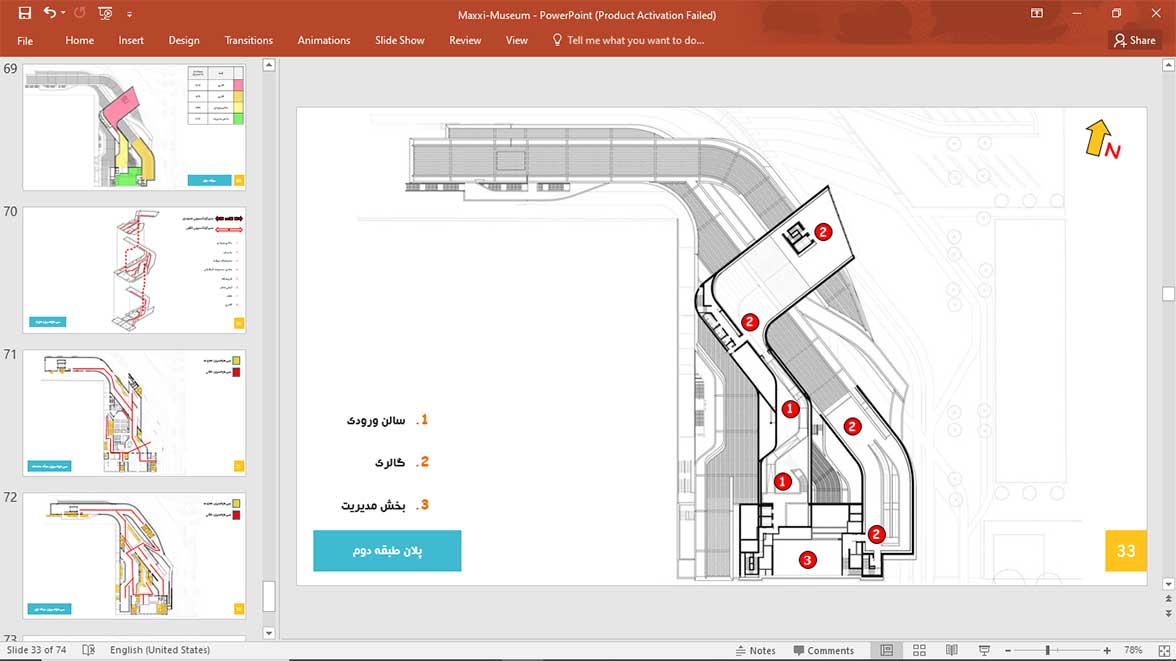Screen dimensions: 1176x661
Task: Select legend text بخش مدیریت
Action: (373, 505)
